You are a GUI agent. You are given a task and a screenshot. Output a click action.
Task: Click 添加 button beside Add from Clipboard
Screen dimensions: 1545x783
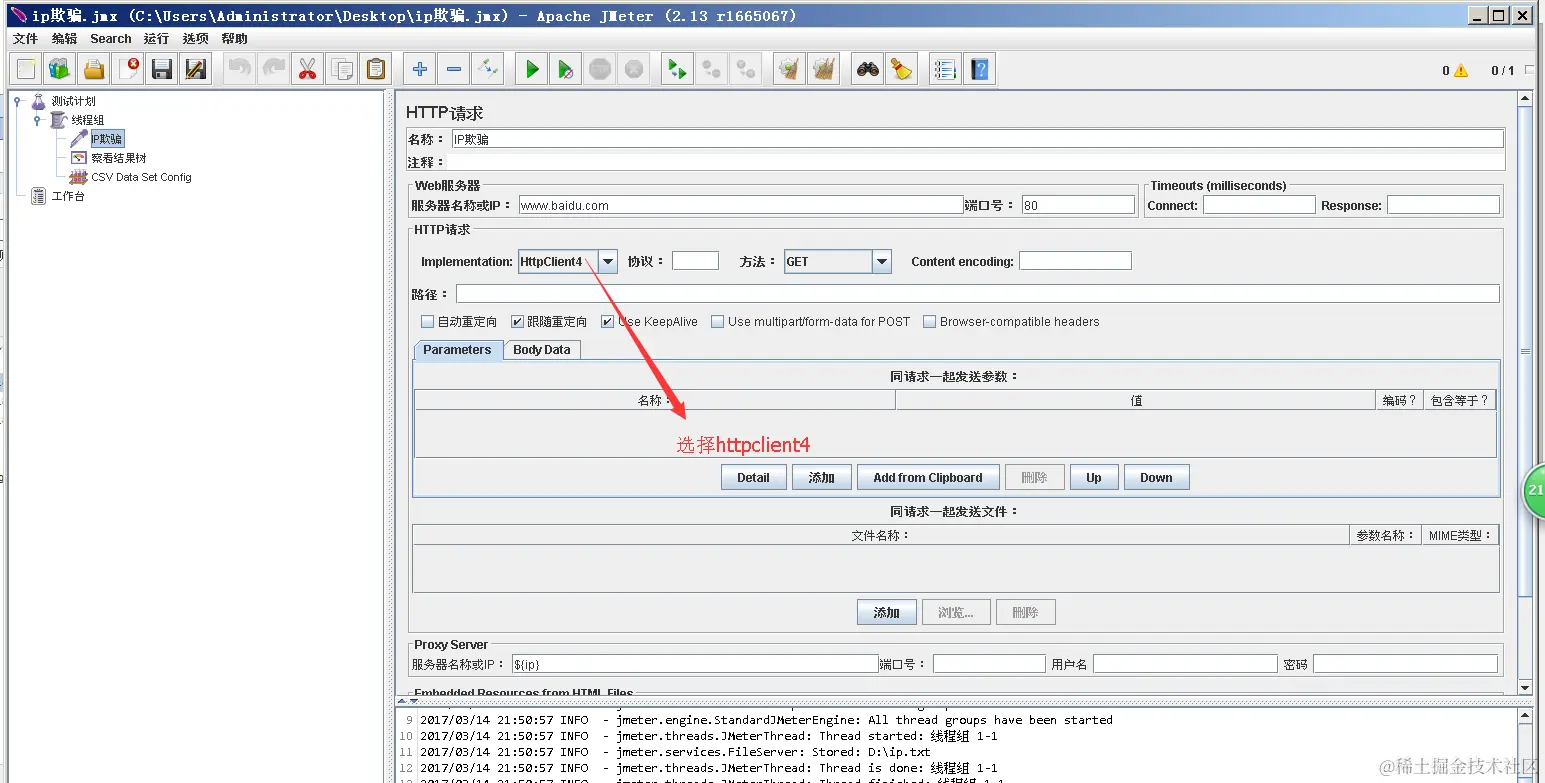coord(822,477)
